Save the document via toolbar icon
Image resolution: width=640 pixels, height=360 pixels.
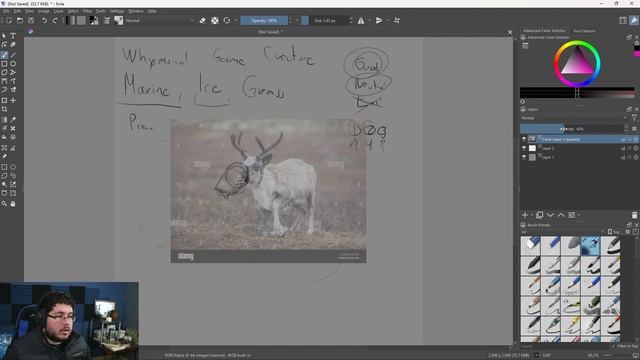point(31,20)
